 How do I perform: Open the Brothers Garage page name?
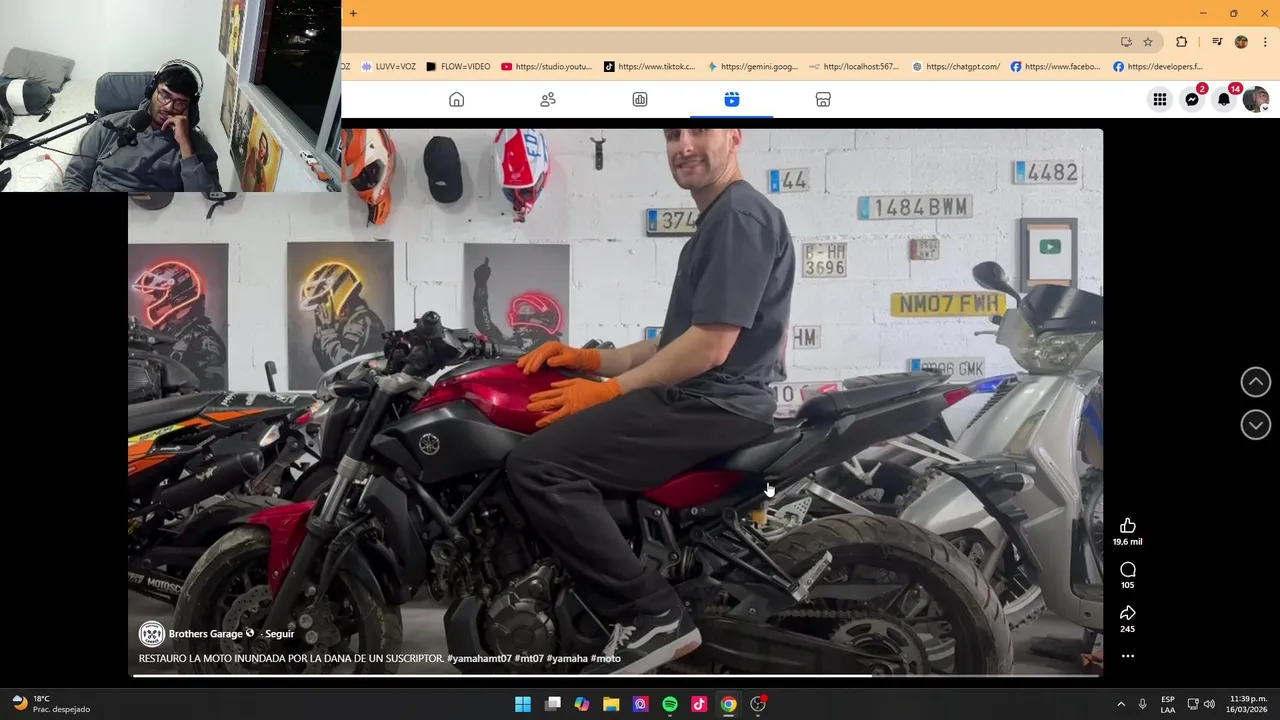pyautogui.click(x=205, y=634)
